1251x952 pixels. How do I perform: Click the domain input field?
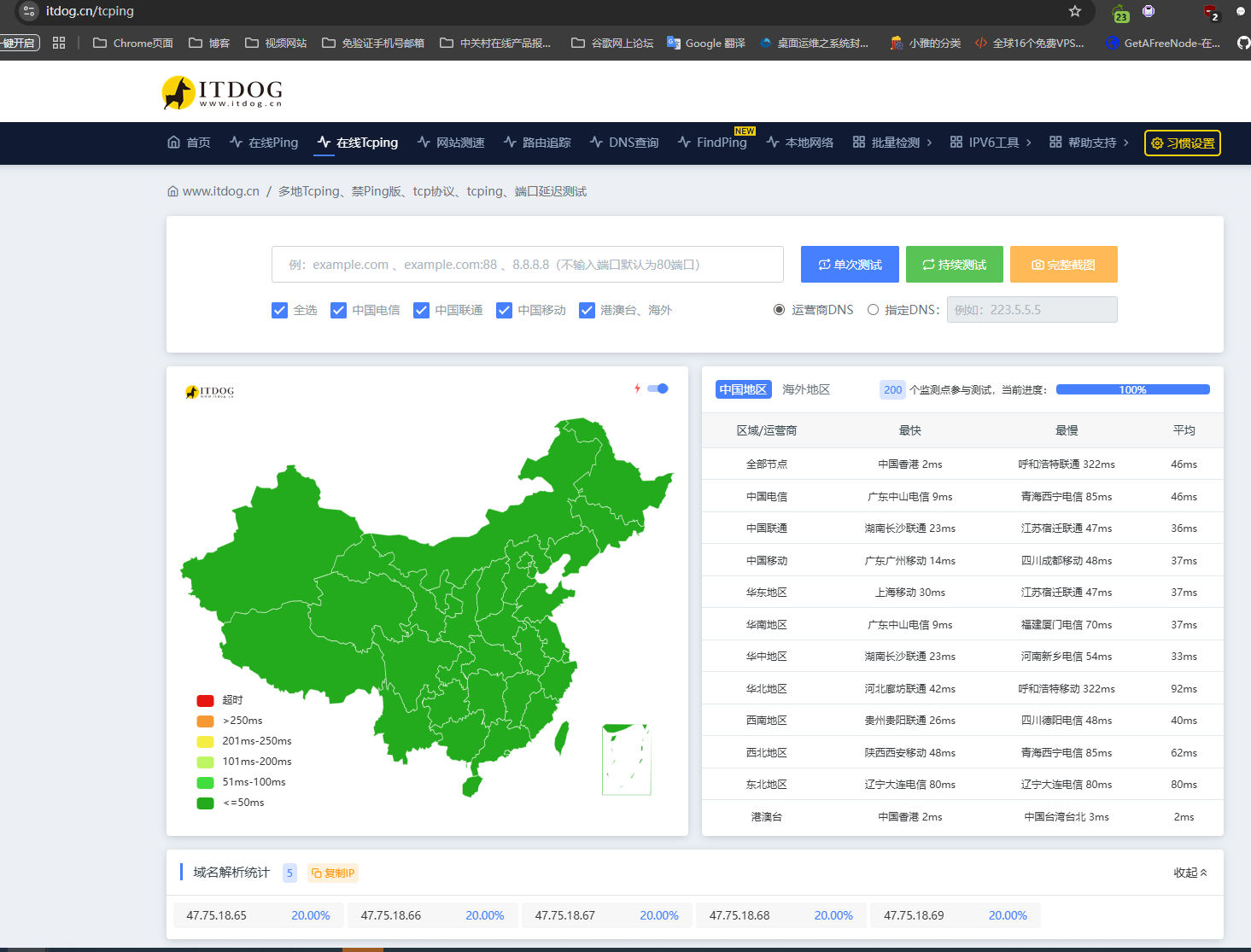(x=527, y=265)
